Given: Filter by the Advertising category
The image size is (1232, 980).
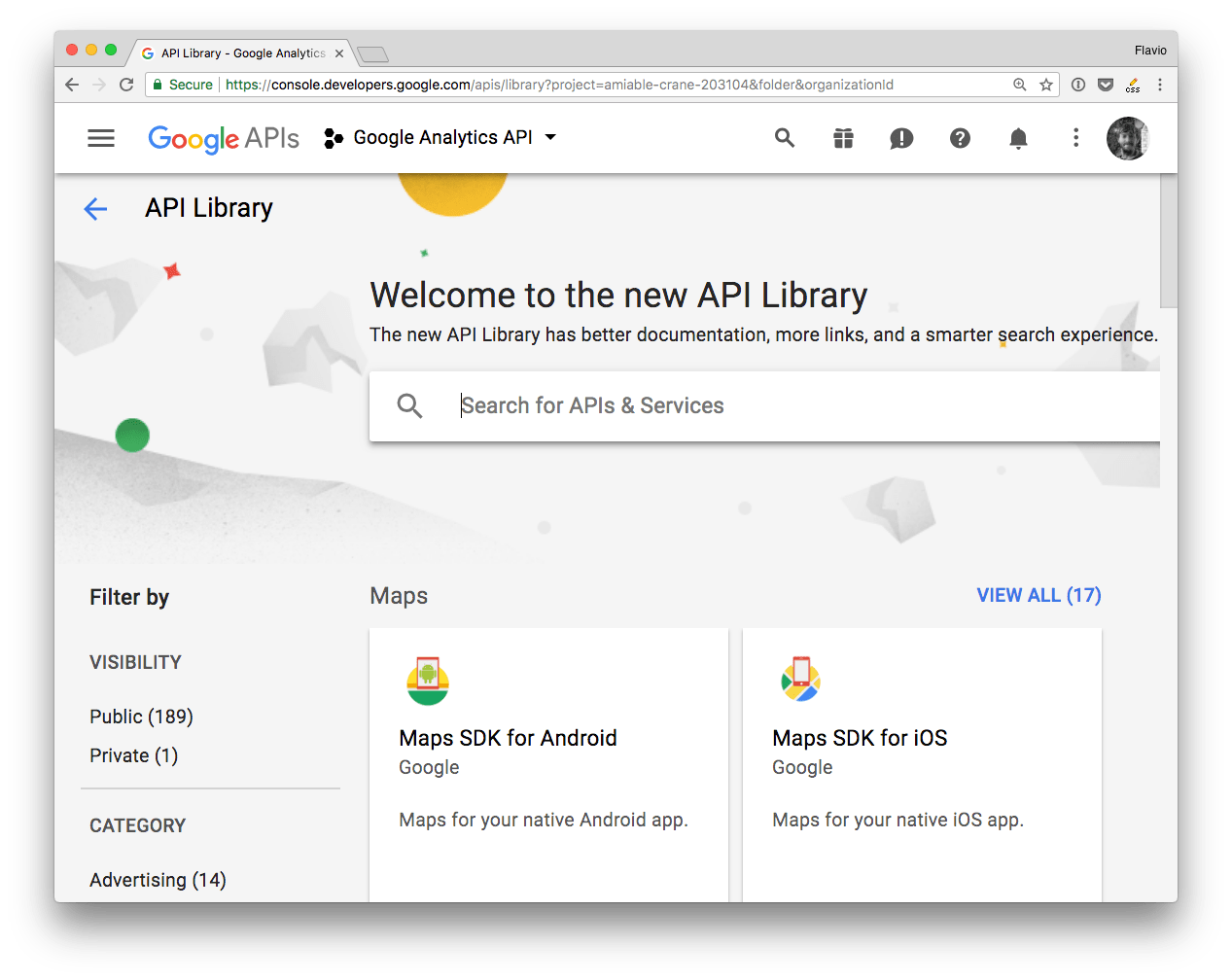Looking at the screenshot, I should point(158,880).
